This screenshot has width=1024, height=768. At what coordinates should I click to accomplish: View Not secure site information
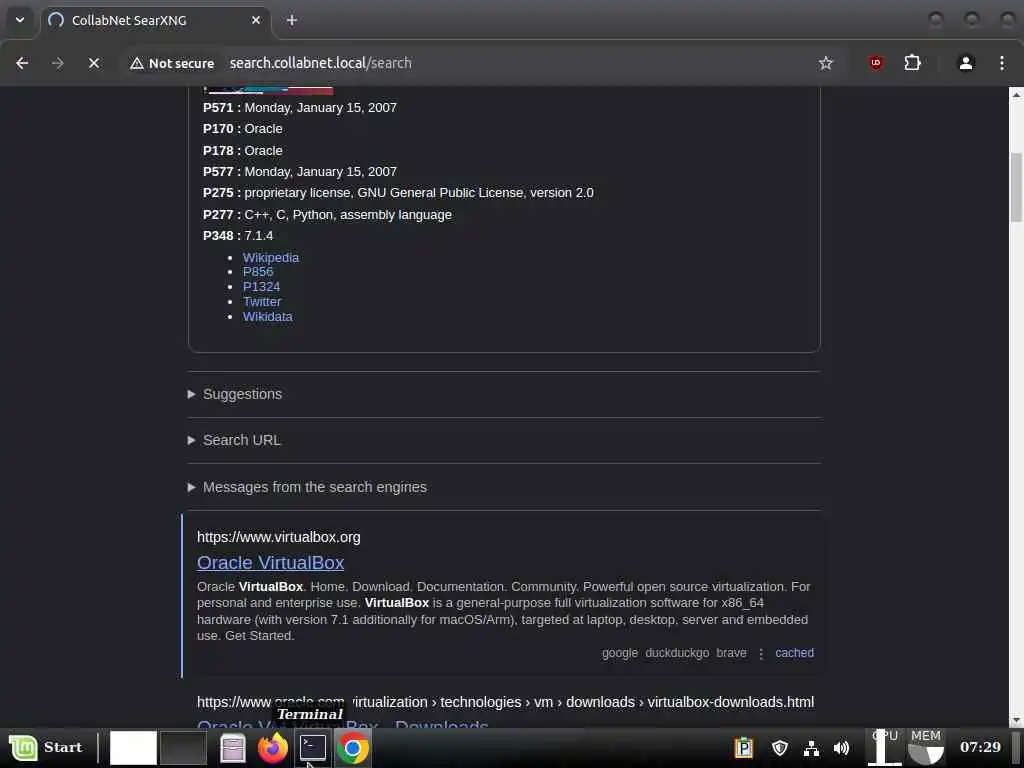pyautogui.click(x=172, y=63)
